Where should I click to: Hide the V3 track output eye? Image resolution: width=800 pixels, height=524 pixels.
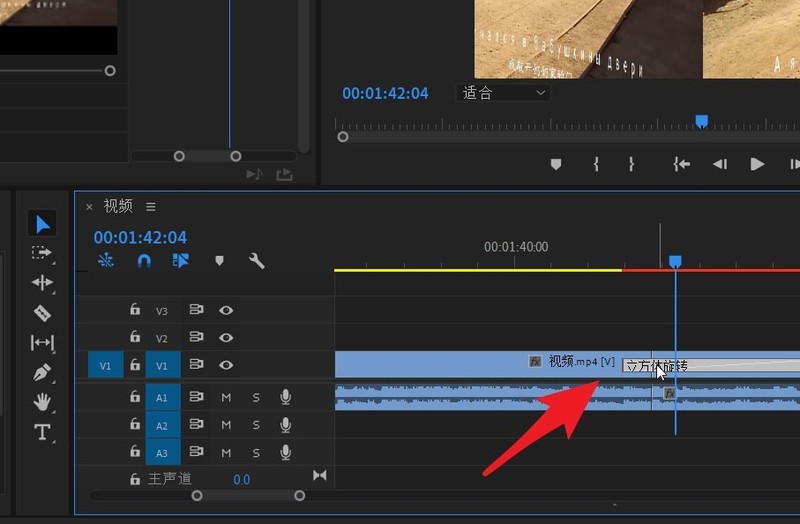pos(226,310)
